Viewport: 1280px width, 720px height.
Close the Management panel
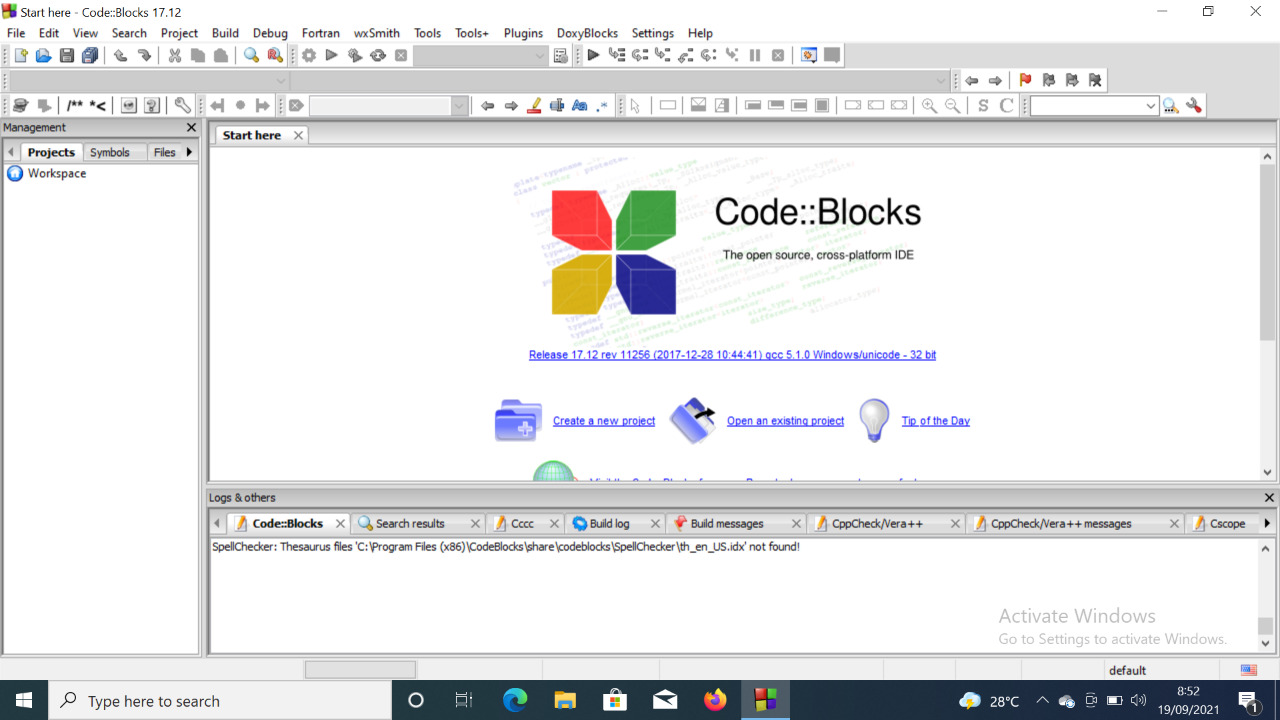point(192,128)
